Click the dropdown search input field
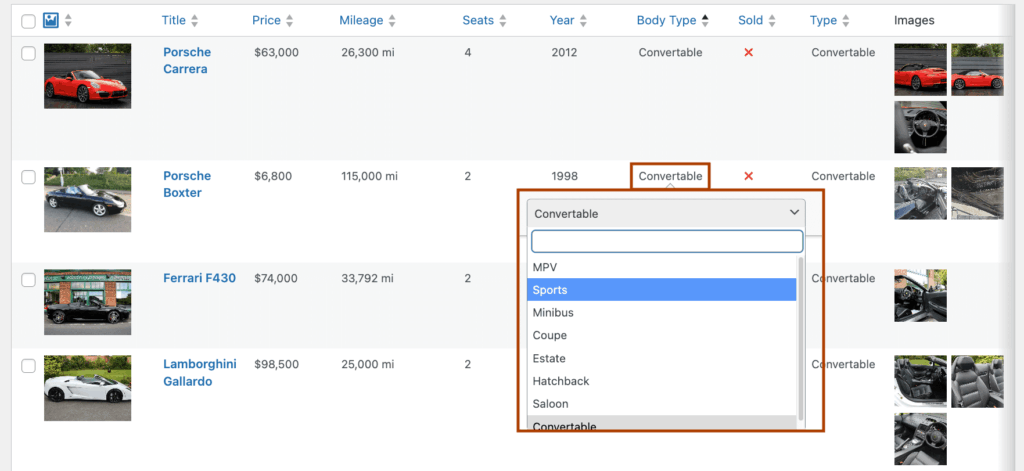Screen dimensions: 1024x471 click(x=667, y=241)
